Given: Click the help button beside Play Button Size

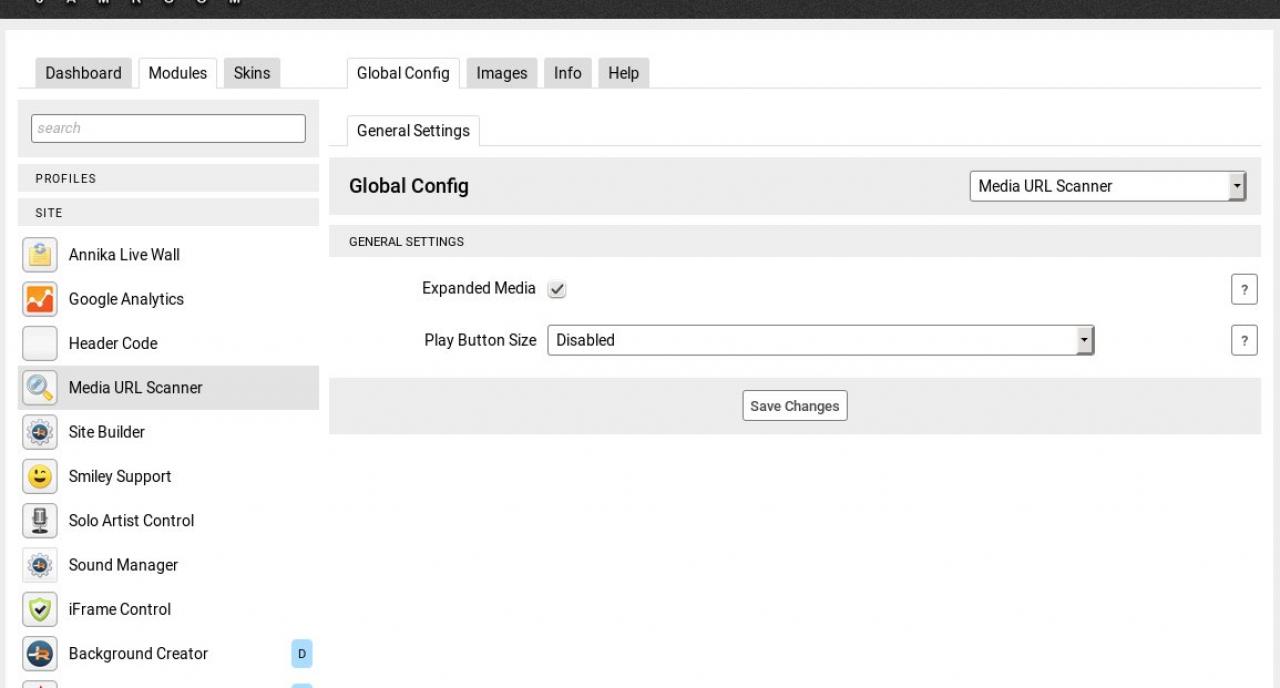Looking at the screenshot, I should click(x=1244, y=340).
